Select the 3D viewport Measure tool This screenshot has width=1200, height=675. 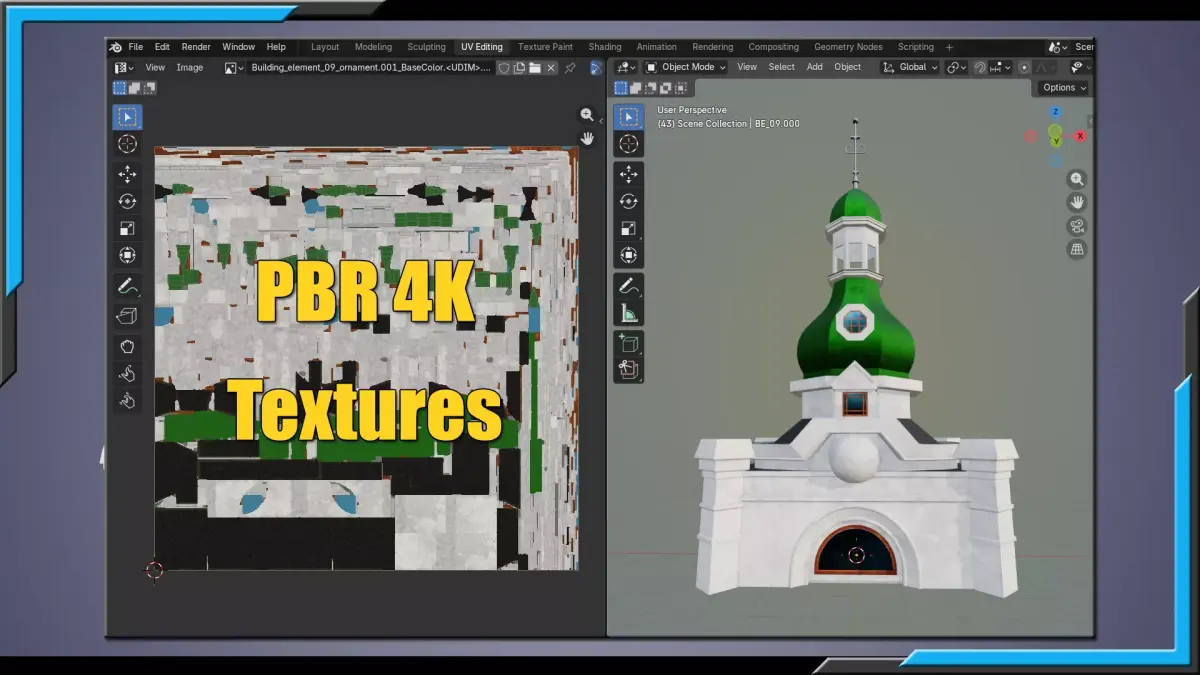pos(628,314)
